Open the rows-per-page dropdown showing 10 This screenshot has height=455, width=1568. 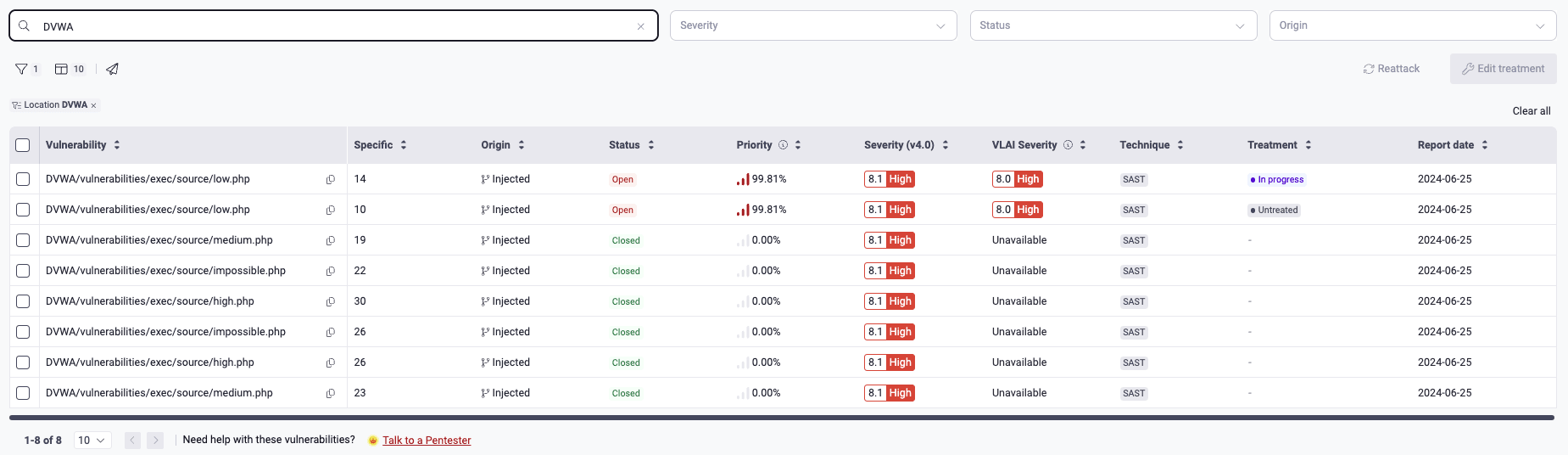[x=92, y=441]
